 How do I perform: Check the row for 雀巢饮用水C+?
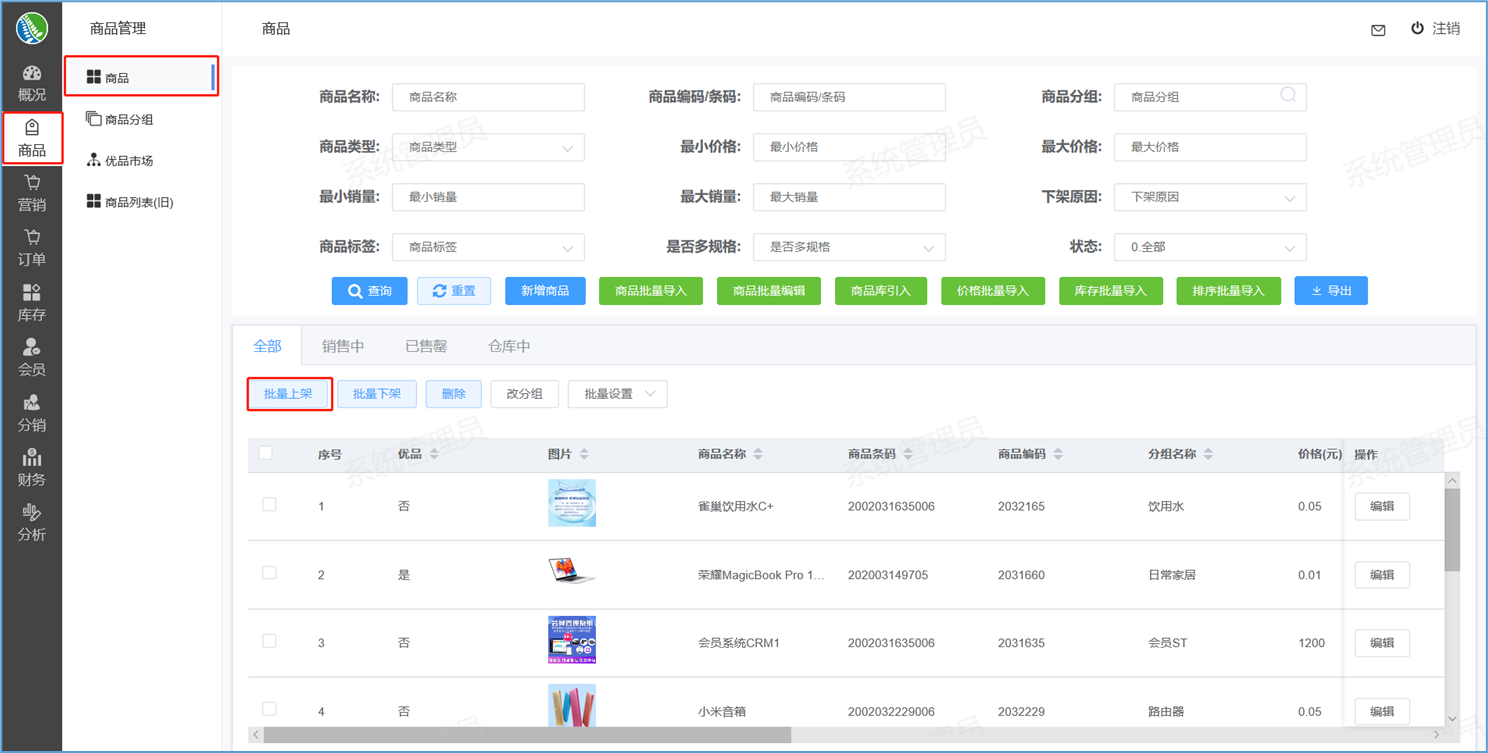[269, 505]
